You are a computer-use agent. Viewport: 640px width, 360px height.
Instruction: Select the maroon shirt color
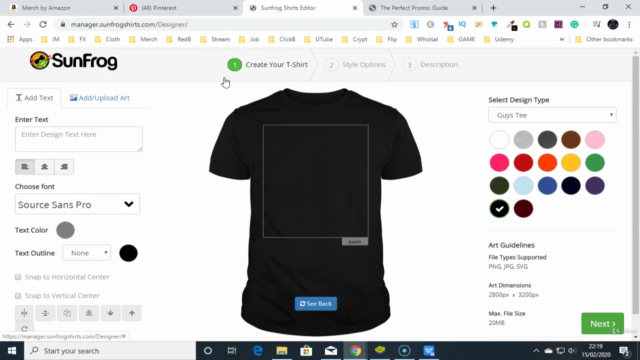click(x=523, y=209)
